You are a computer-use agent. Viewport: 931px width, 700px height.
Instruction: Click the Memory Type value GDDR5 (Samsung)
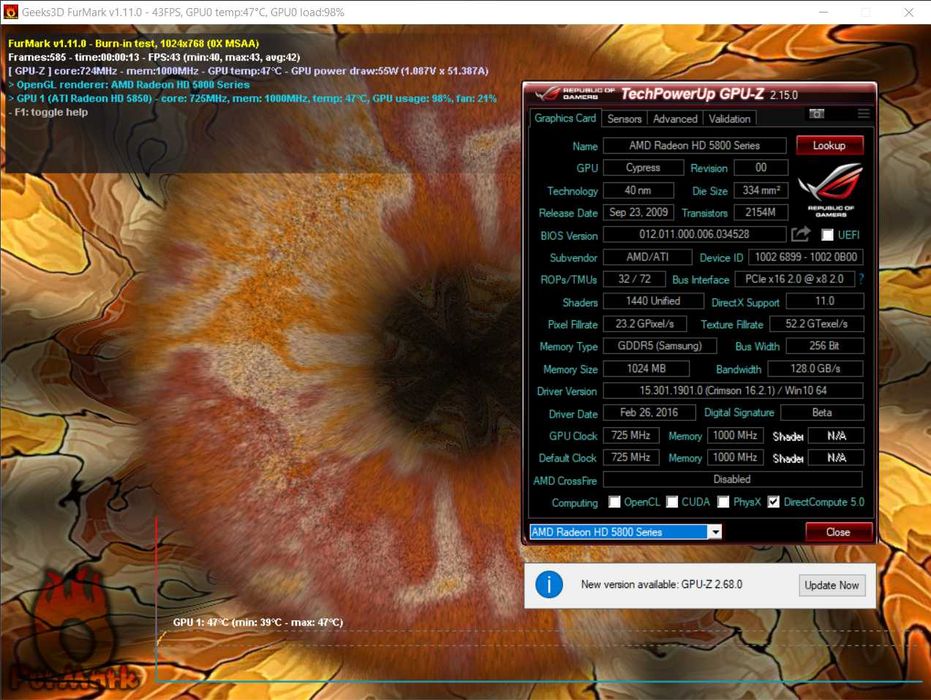tap(660, 346)
